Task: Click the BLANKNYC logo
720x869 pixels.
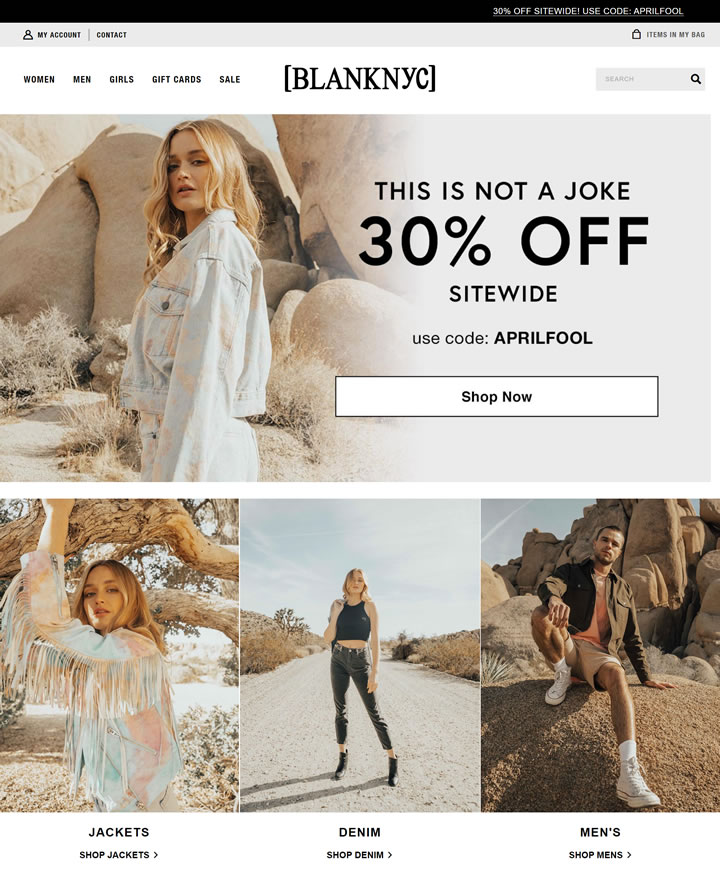Action: click(x=360, y=79)
